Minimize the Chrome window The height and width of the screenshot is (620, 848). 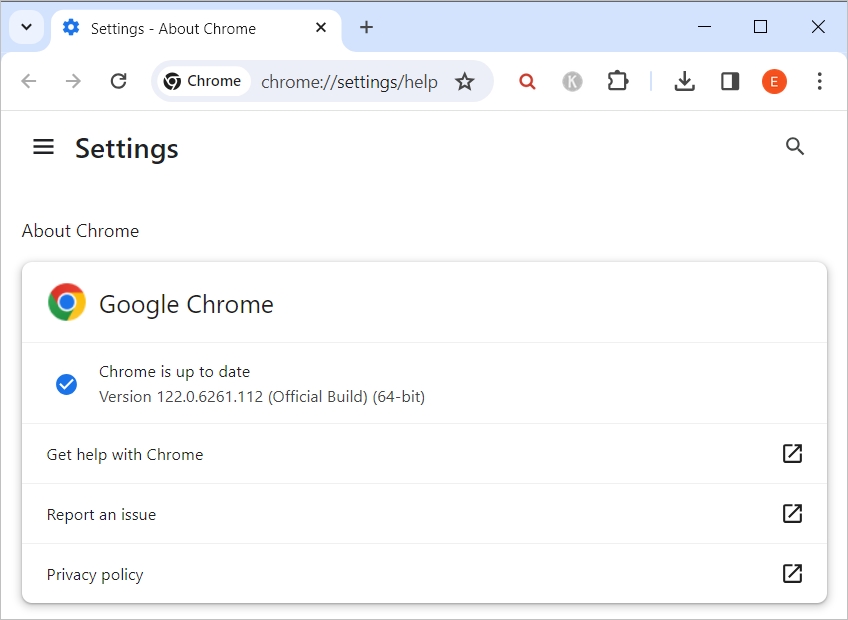(x=704, y=27)
